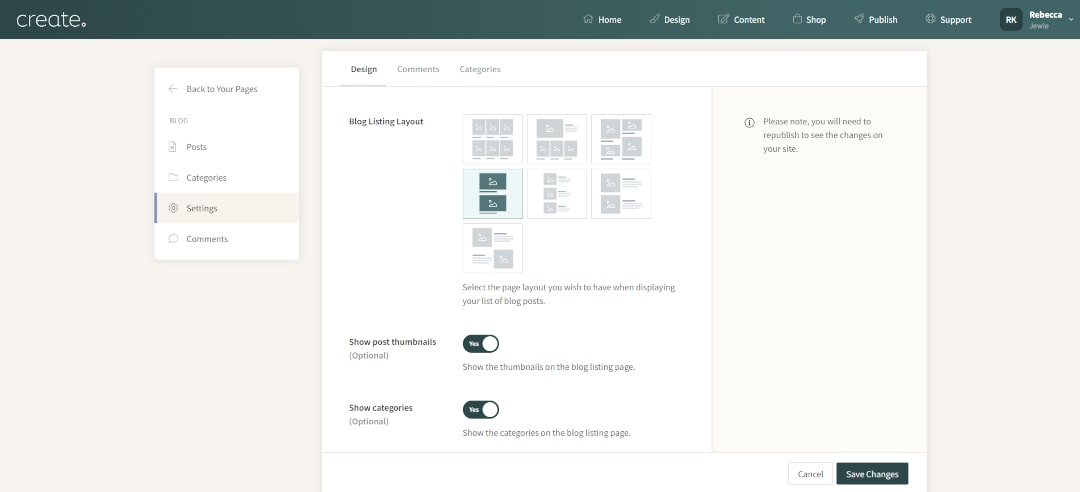Switch to the Categories tab
The width and height of the screenshot is (1080, 492).
pos(480,69)
